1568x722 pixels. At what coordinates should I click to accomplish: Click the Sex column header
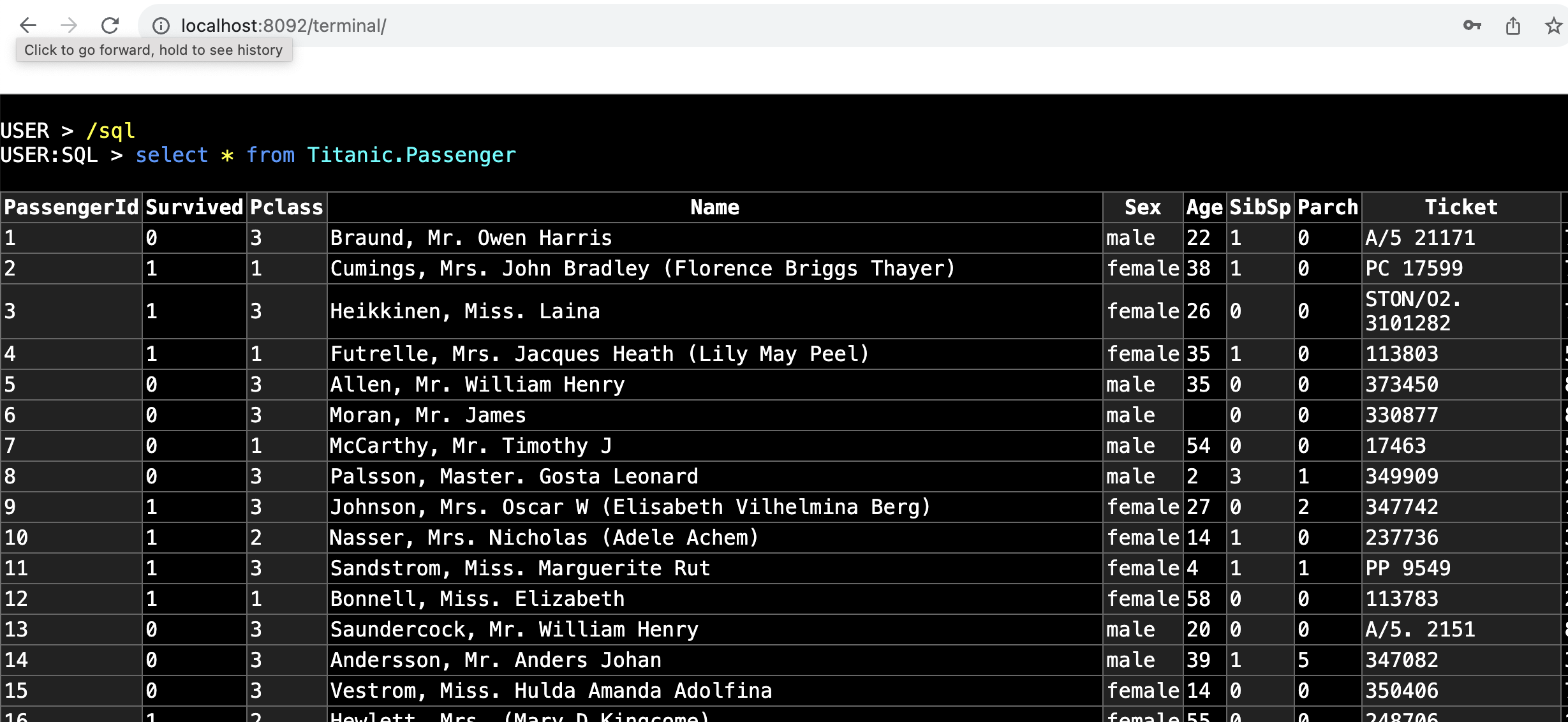pyautogui.click(x=1141, y=207)
